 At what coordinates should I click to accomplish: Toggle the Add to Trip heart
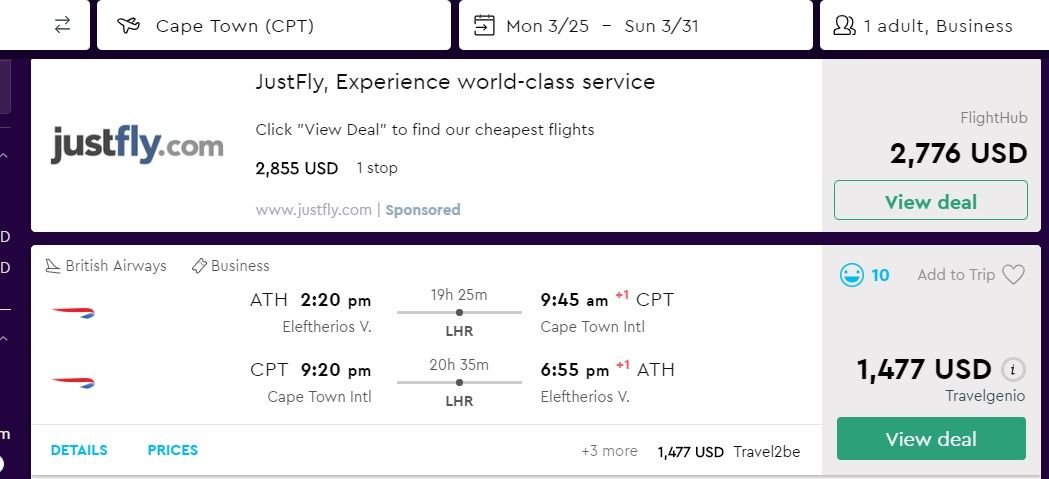tap(1013, 275)
